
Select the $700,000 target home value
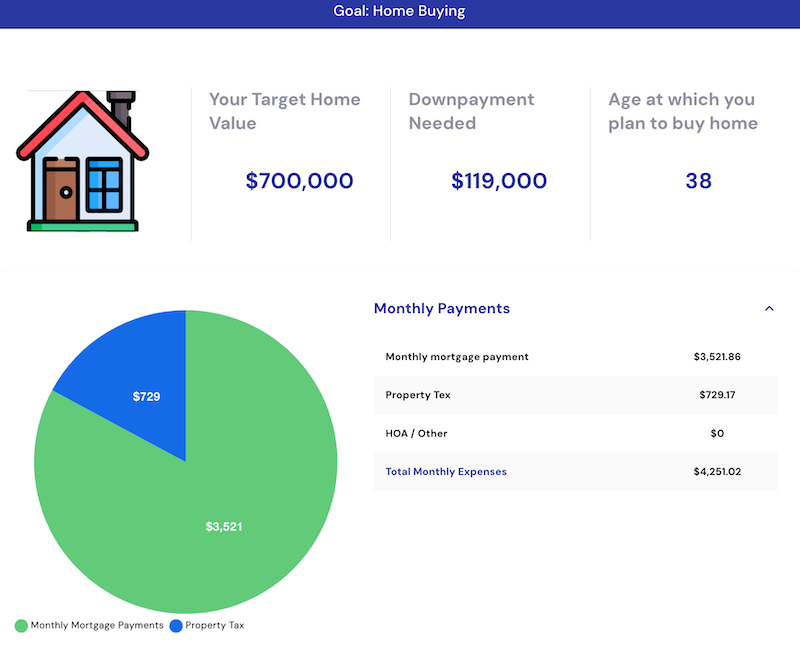click(299, 181)
